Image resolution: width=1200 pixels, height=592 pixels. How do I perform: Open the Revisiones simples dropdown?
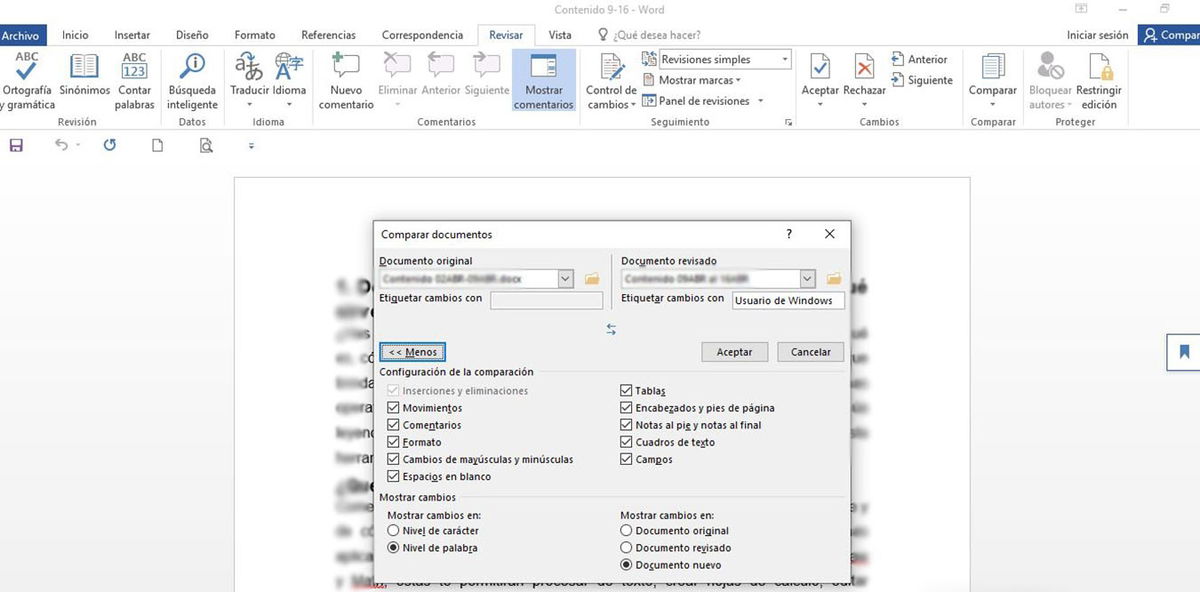(782, 58)
